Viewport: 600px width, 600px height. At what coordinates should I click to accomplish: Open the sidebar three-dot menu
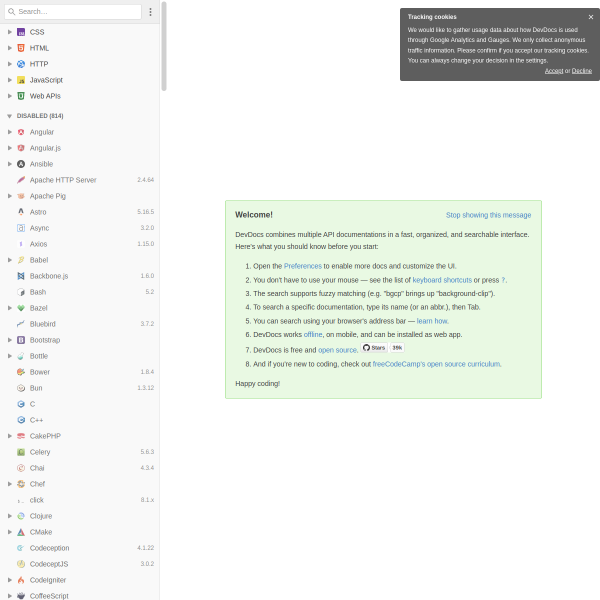150,12
